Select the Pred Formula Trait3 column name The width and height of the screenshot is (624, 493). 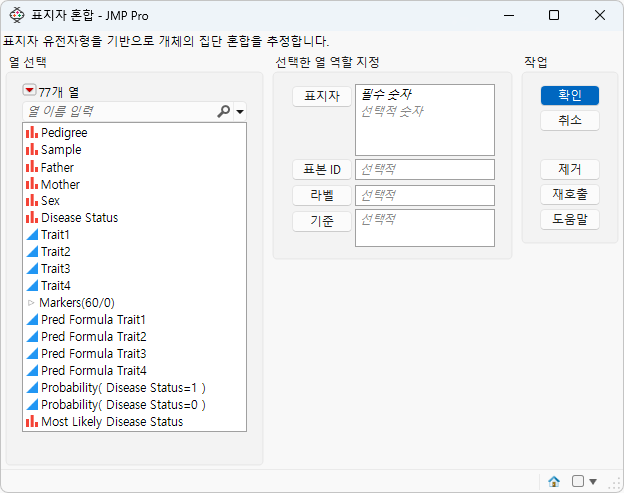coord(94,354)
